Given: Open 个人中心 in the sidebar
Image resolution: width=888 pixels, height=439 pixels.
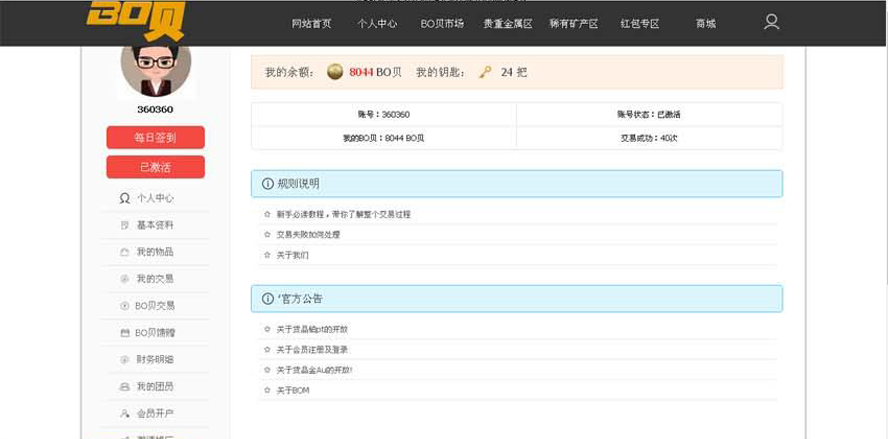Looking at the screenshot, I should tap(156, 198).
